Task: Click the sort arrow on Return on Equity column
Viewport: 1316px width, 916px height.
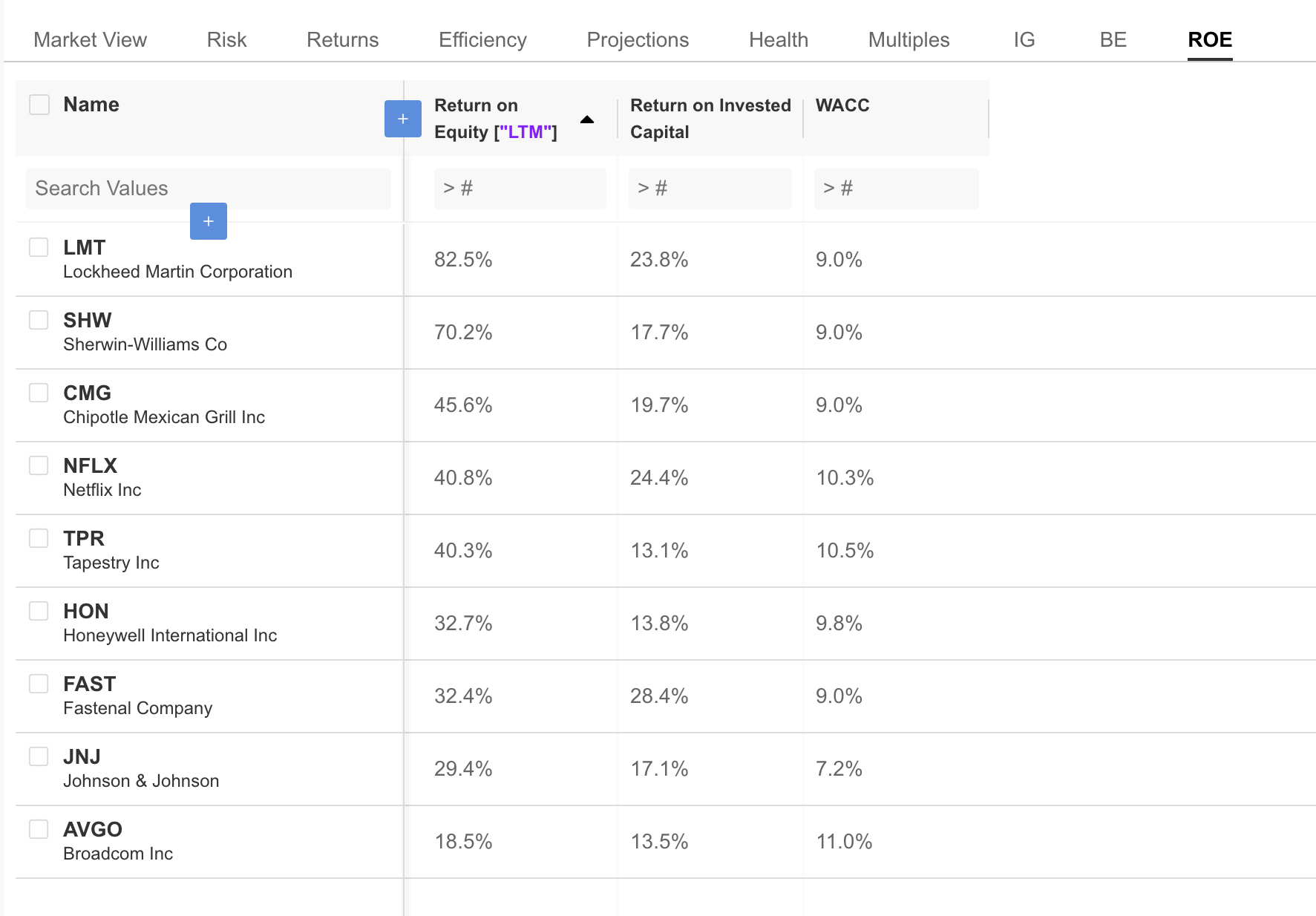Action: click(x=587, y=120)
